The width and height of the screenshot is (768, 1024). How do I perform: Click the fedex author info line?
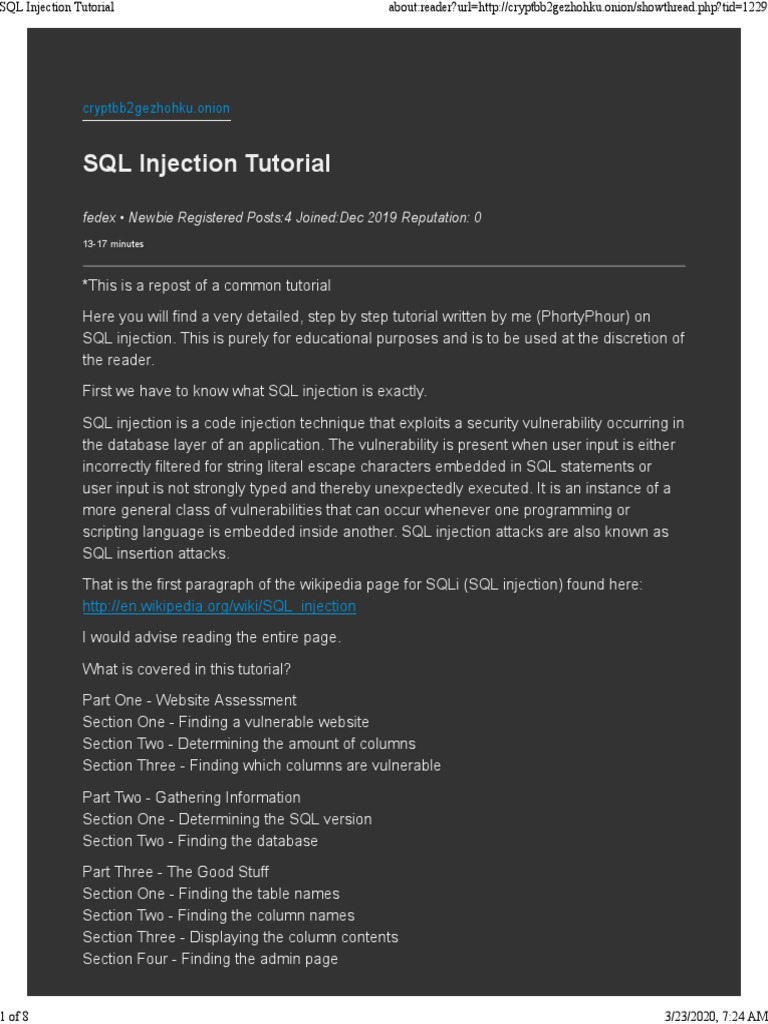click(281, 218)
